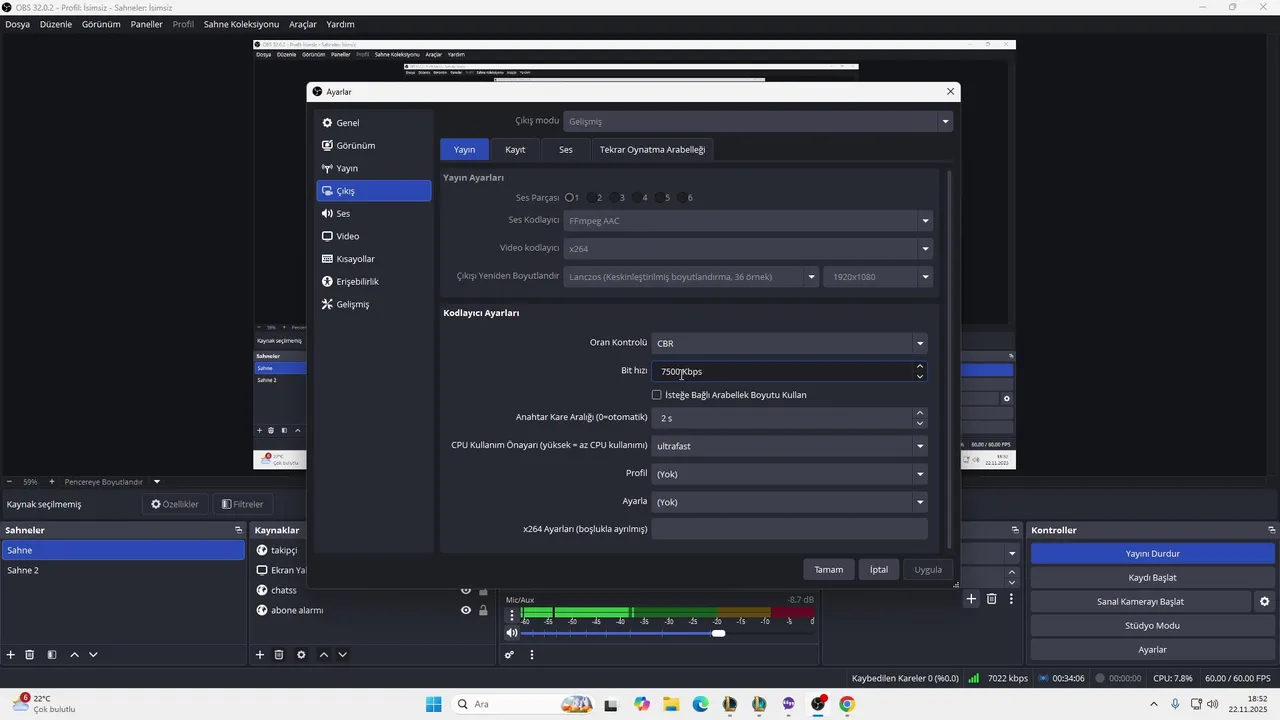Move source down arrow in Kaynaklar
Screen dimensions: 1280x720
pos(342,655)
